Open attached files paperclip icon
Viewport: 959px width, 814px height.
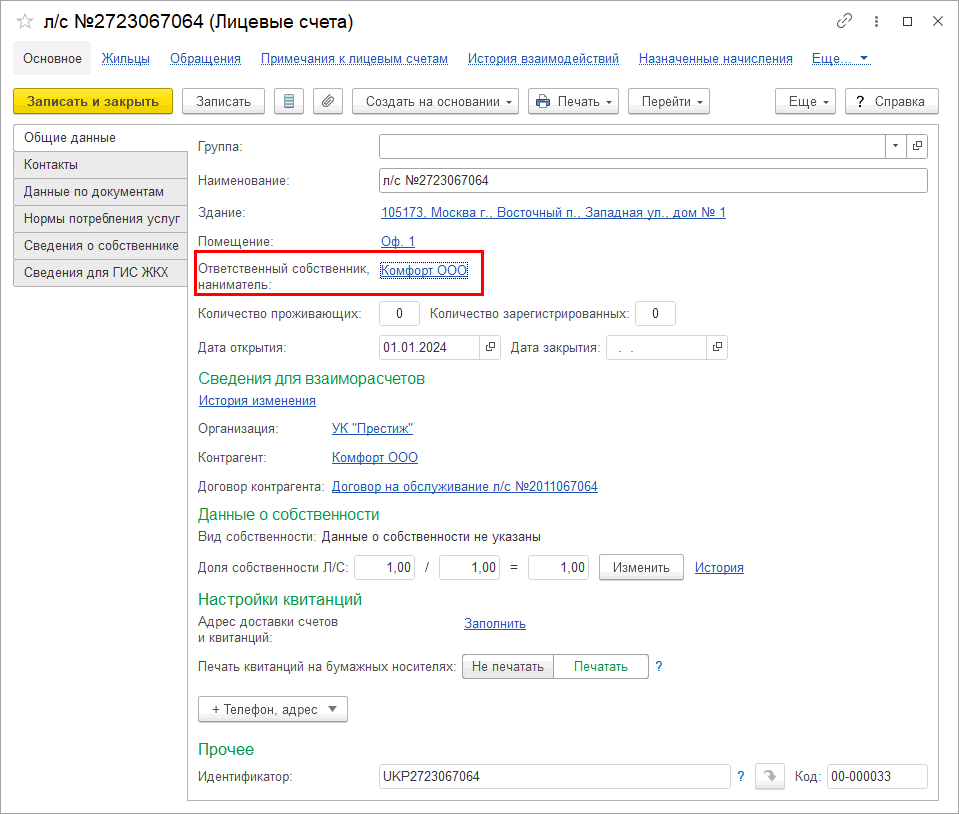pyautogui.click(x=328, y=102)
